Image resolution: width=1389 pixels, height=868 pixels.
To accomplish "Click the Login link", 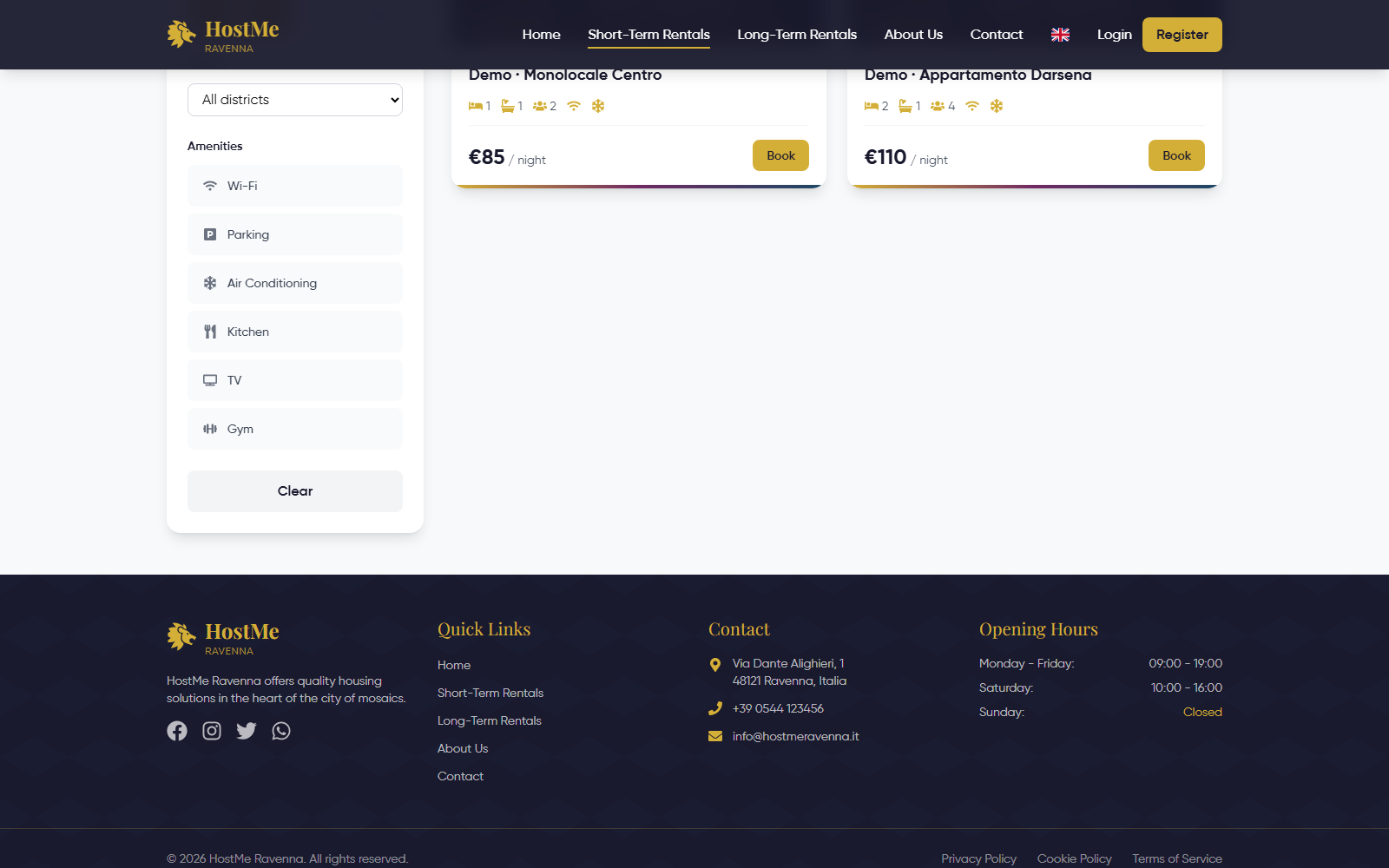I will point(1115,35).
